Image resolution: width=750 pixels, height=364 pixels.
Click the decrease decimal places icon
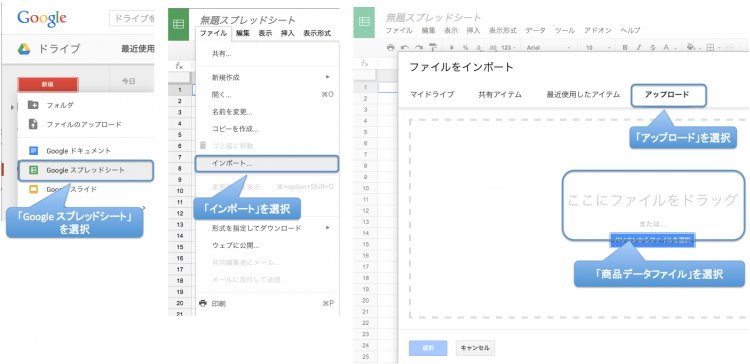478,48
